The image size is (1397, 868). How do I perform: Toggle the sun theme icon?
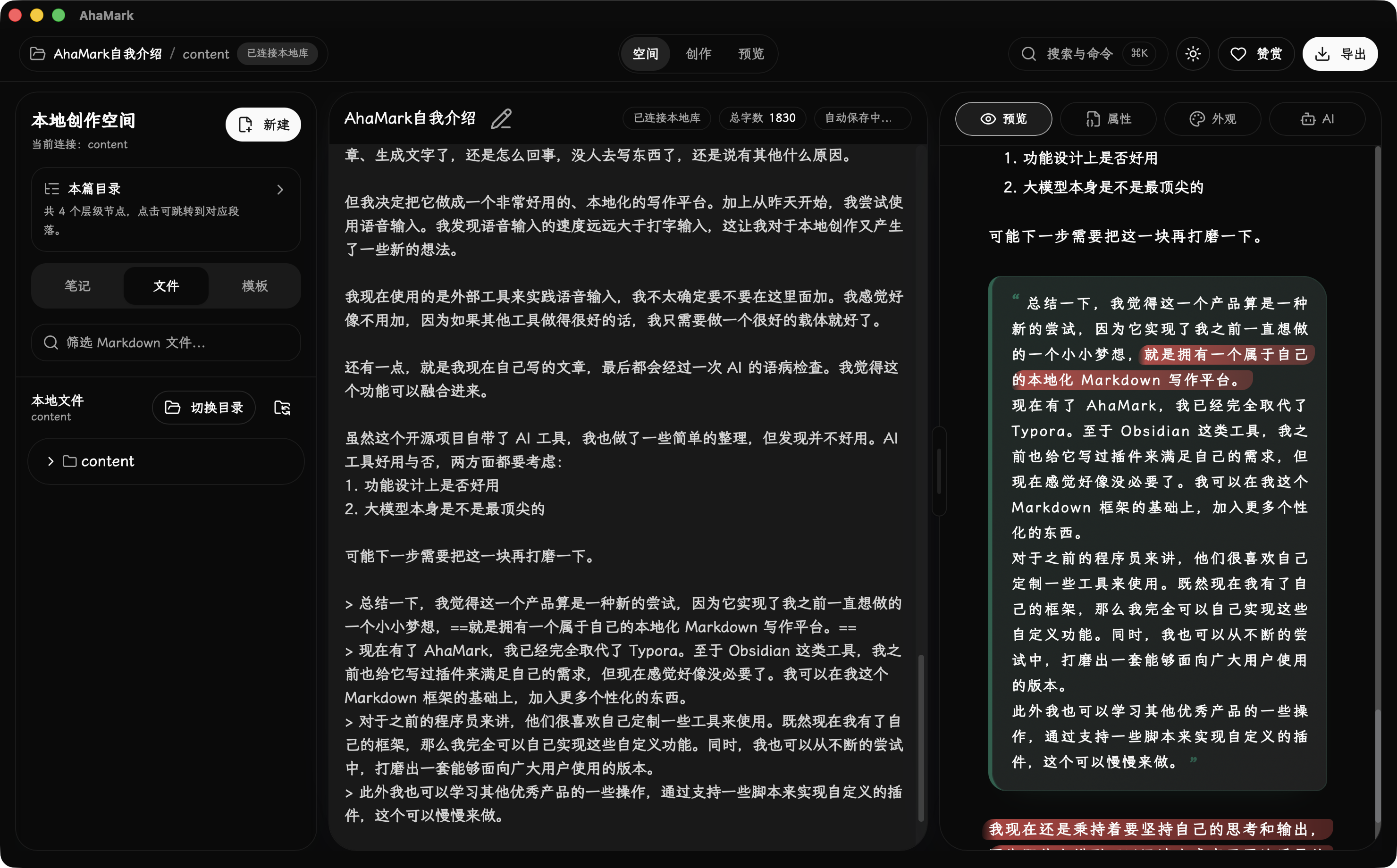1193,54
